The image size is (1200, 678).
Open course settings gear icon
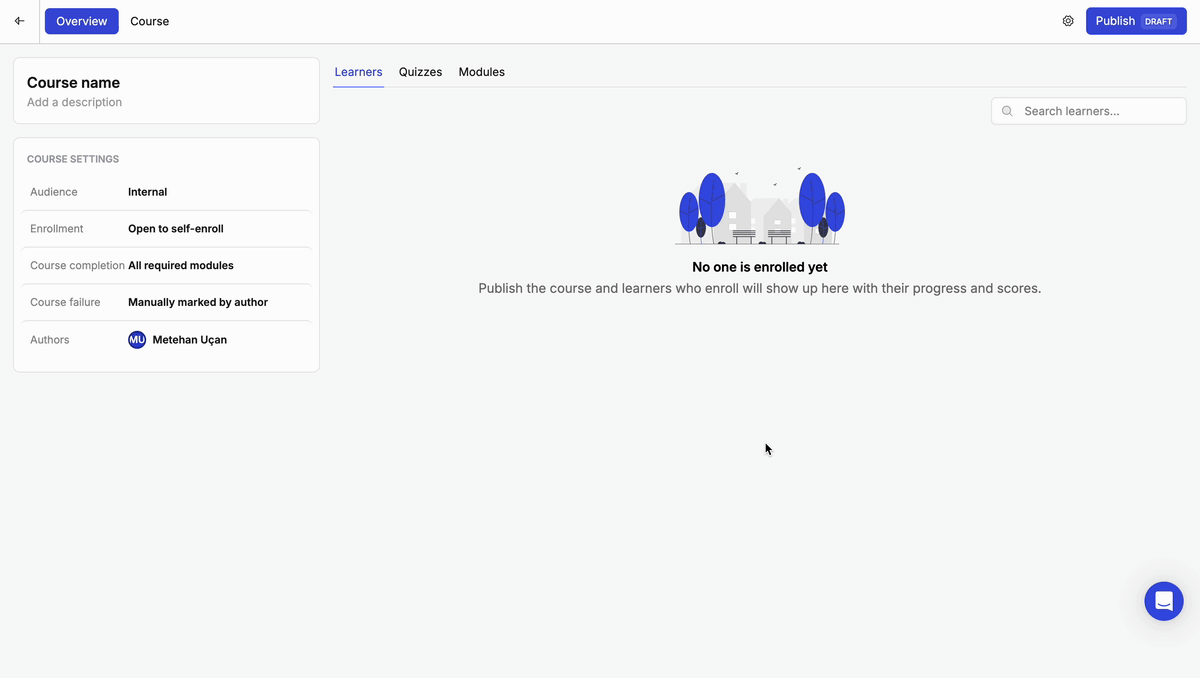point(1068,21)
